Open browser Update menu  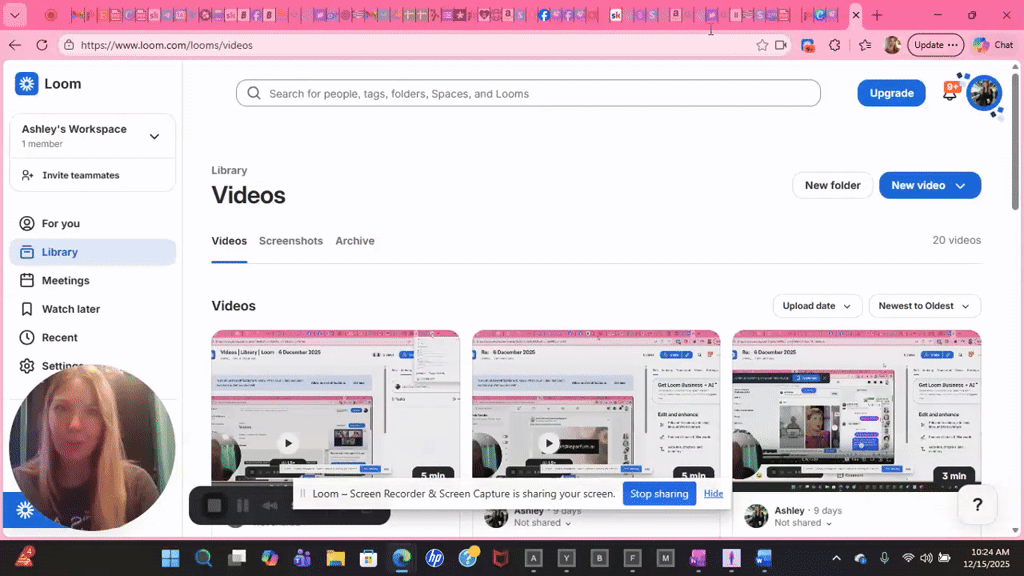coord(935,45)
